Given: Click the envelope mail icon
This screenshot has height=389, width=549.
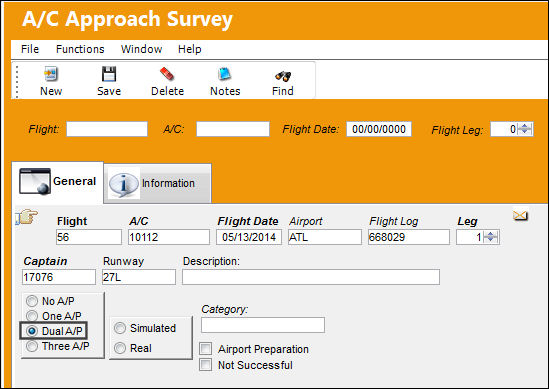Looking at the screenshot, I should click(520, 215).
